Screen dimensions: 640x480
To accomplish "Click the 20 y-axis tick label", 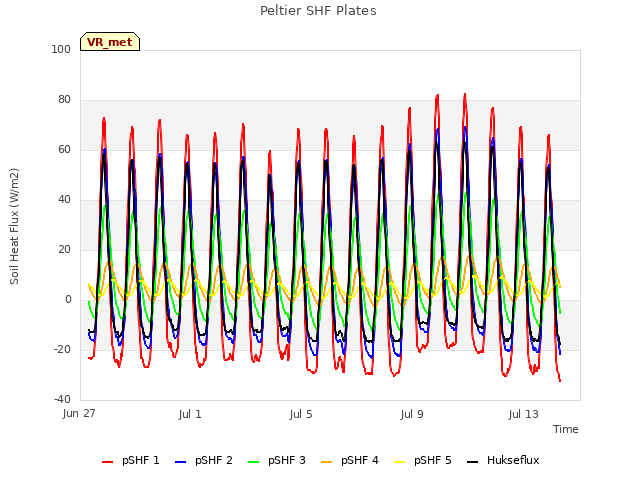I will point(64,250).
